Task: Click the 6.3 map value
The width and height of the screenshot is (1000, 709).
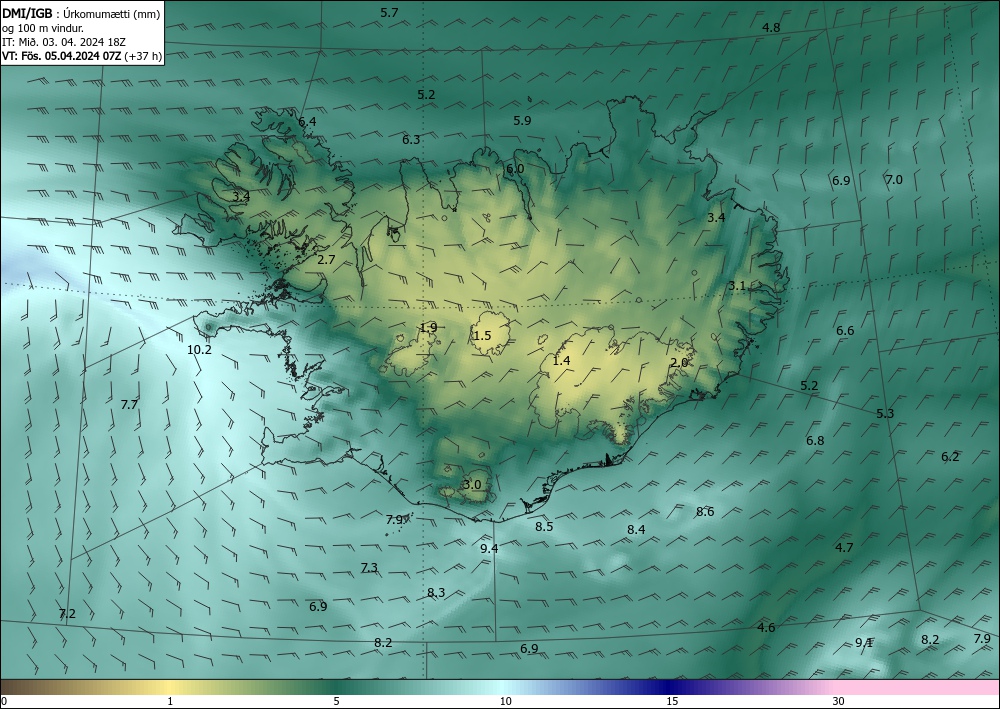Action: tap(411, 139)
